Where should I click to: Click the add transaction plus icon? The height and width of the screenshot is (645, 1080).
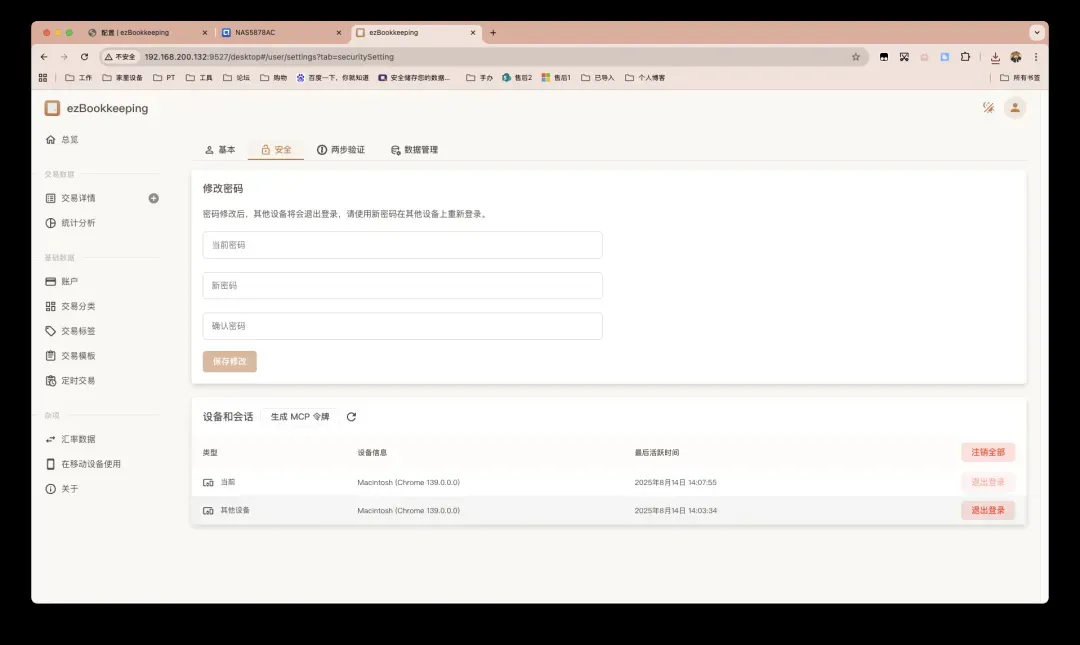click(x=154, y=198)
